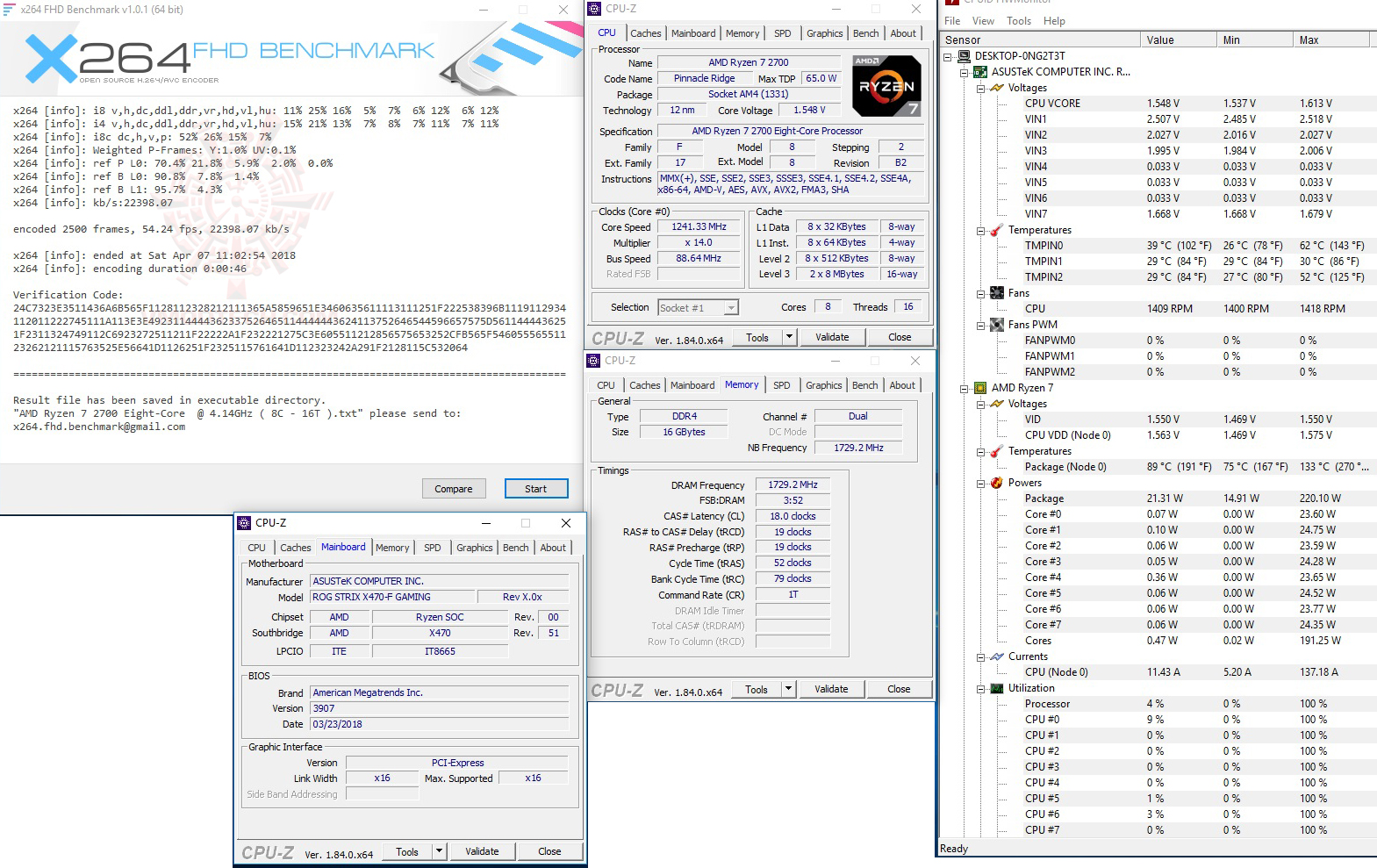Open About tab in Mainboard CPU-Z window
1377x868 pixels.
553,548
